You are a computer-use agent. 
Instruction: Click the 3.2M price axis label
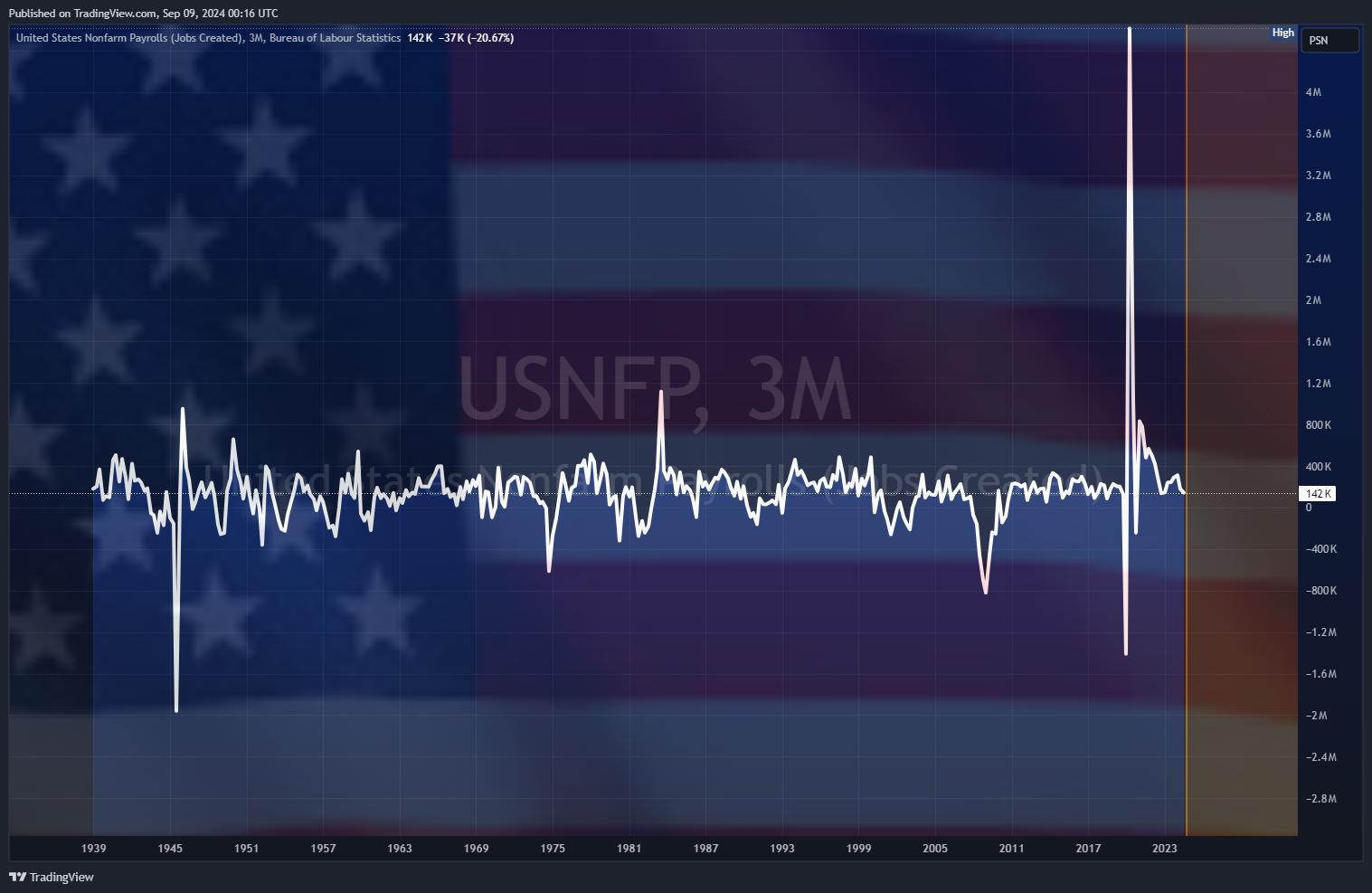(x=1318, y=176)
